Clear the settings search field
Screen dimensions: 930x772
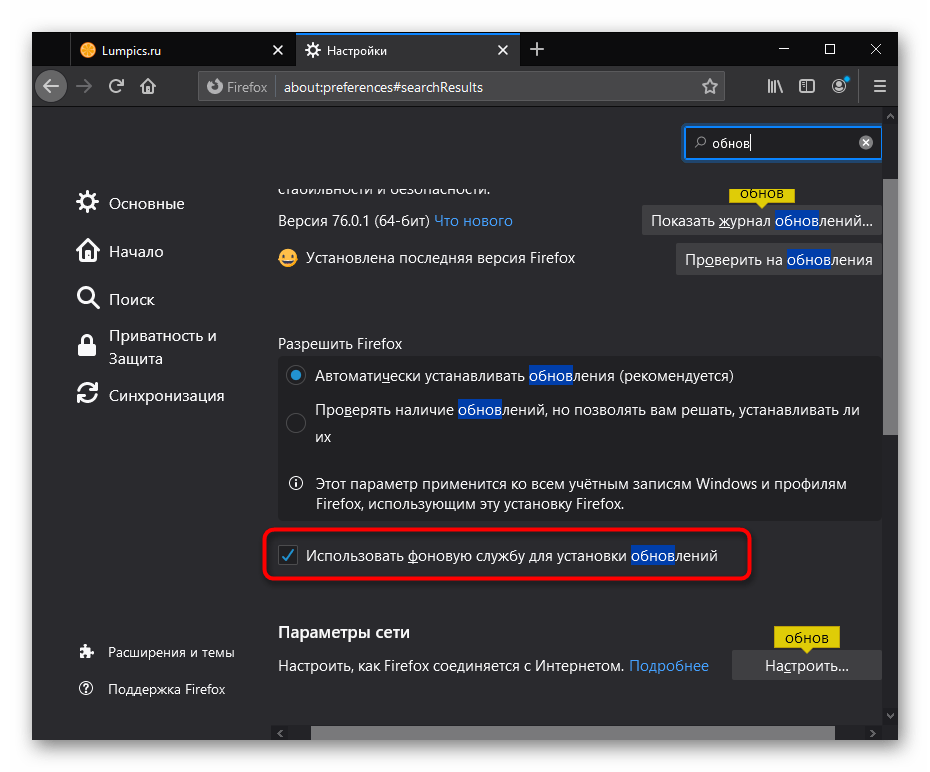866,143
